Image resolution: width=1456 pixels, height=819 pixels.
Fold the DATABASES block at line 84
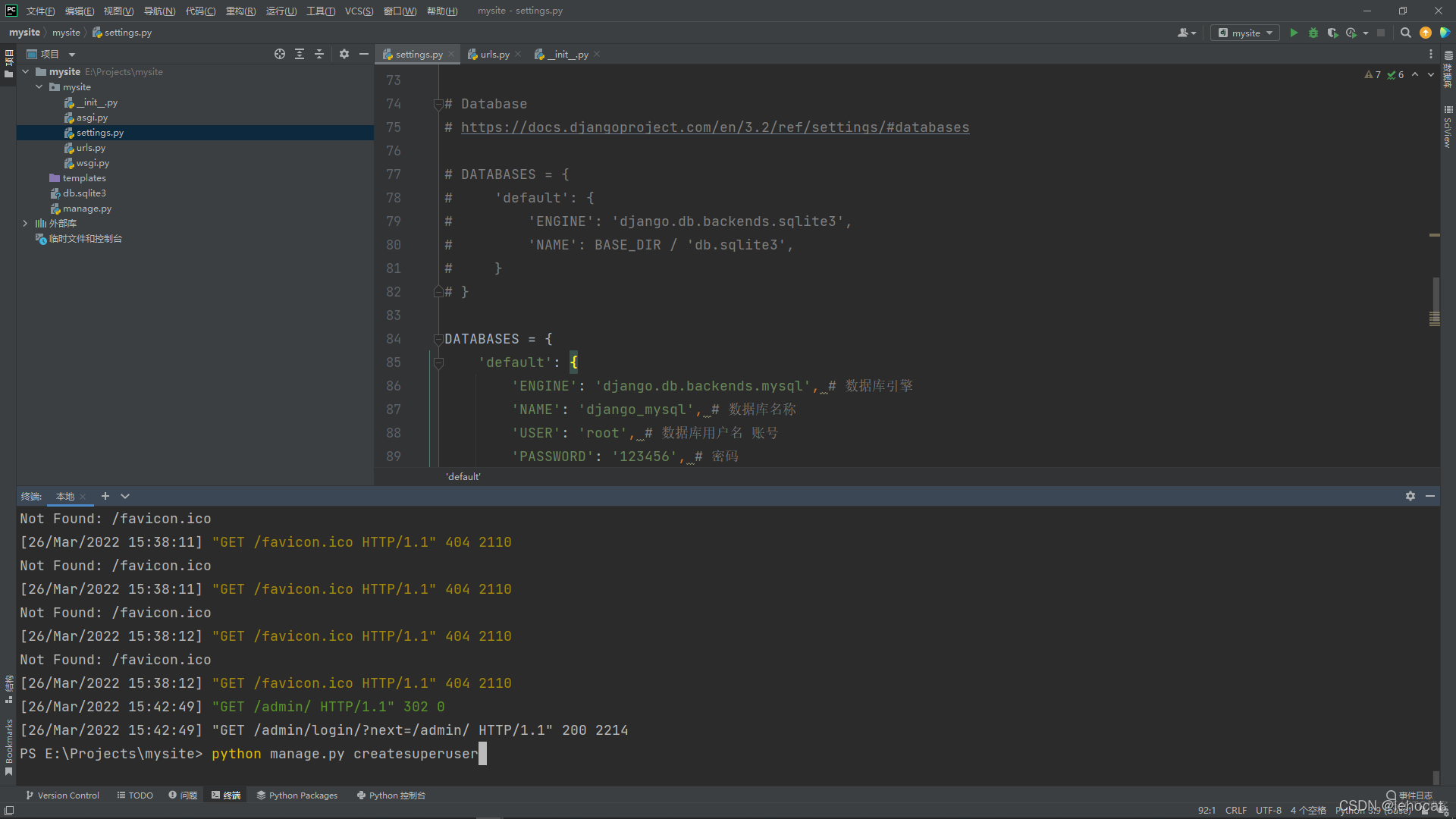coord(438,339)
